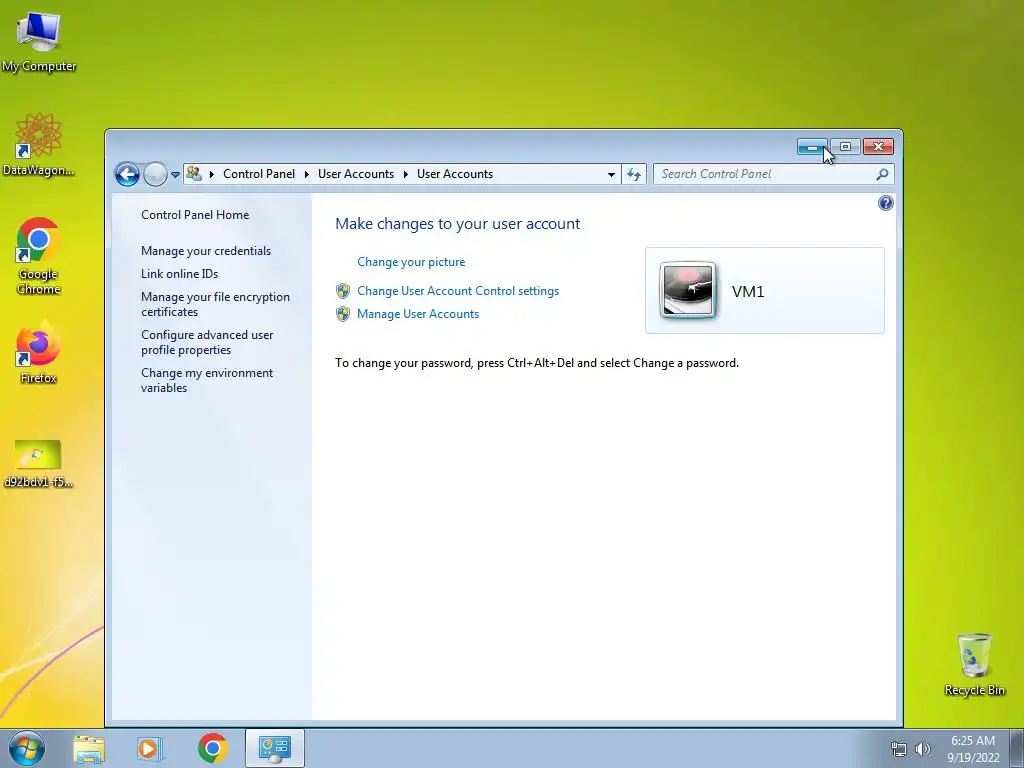Open Change my environment variables
Viewport: 1024px width, 768px height.
pos(207,380)
